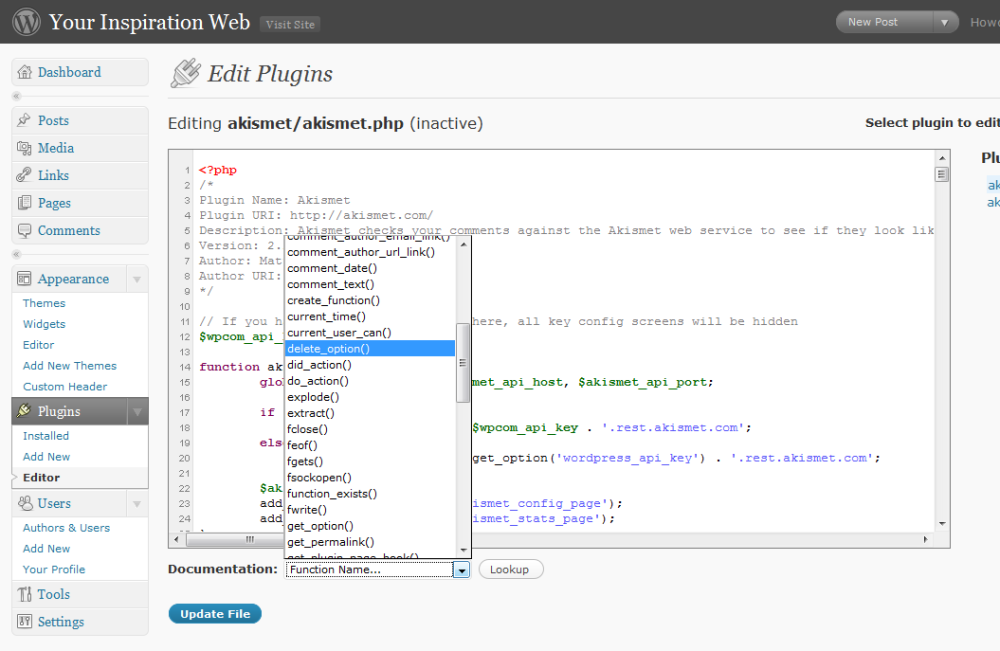
Task: Click Add New under Plugins
Action: [x=47, y=457]
